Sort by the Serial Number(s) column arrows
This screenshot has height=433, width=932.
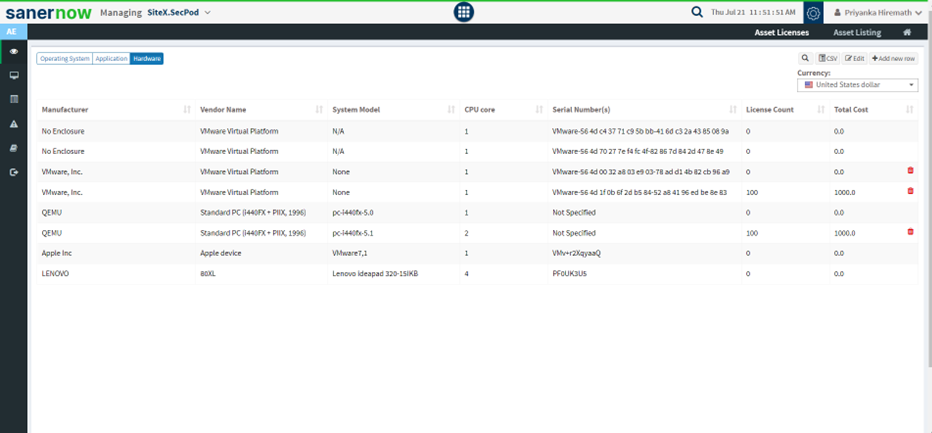click(x=733, y=109)
